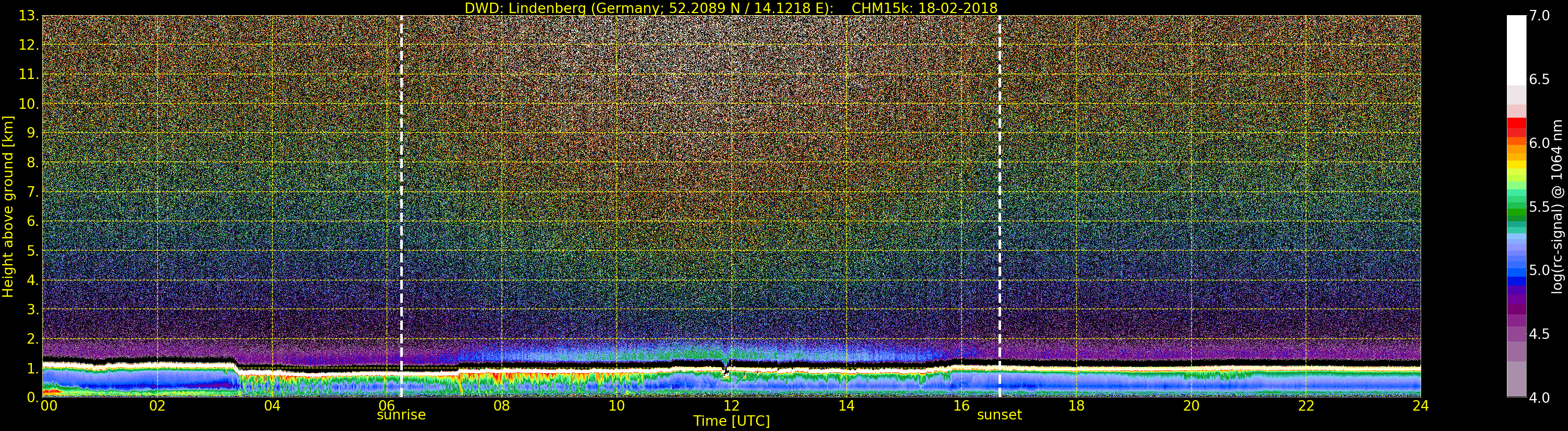This screenshot has height=431, width=1568.
Task: Click the 'Height above ground [km]' axis label
Action: coord(8,207)
